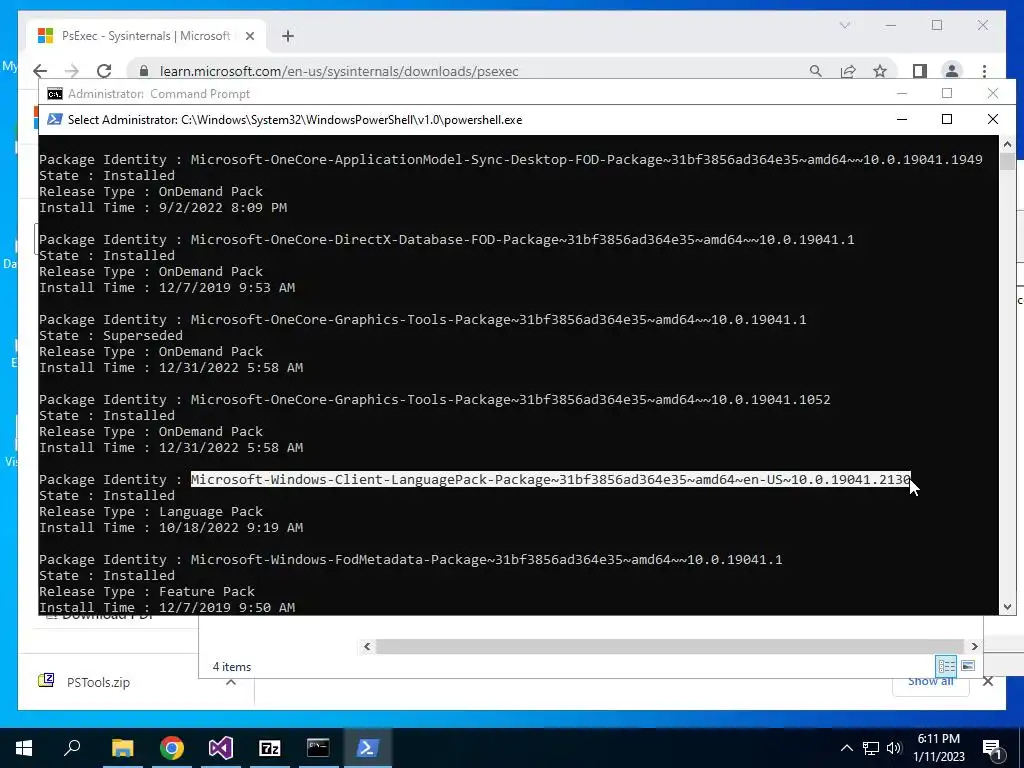Click the lock icon in address bar
The width and height of the screenshot is (1024, 768).
tap(145, 71)
